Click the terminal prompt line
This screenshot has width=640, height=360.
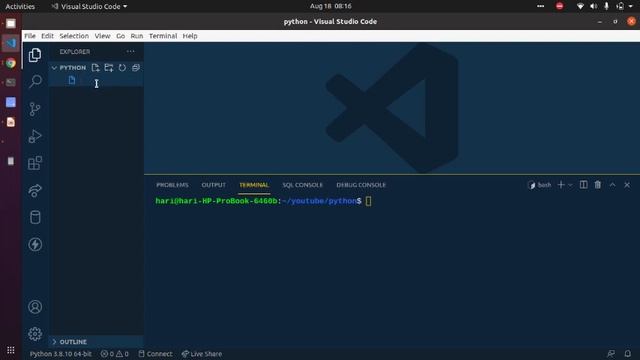pos(263,201)
